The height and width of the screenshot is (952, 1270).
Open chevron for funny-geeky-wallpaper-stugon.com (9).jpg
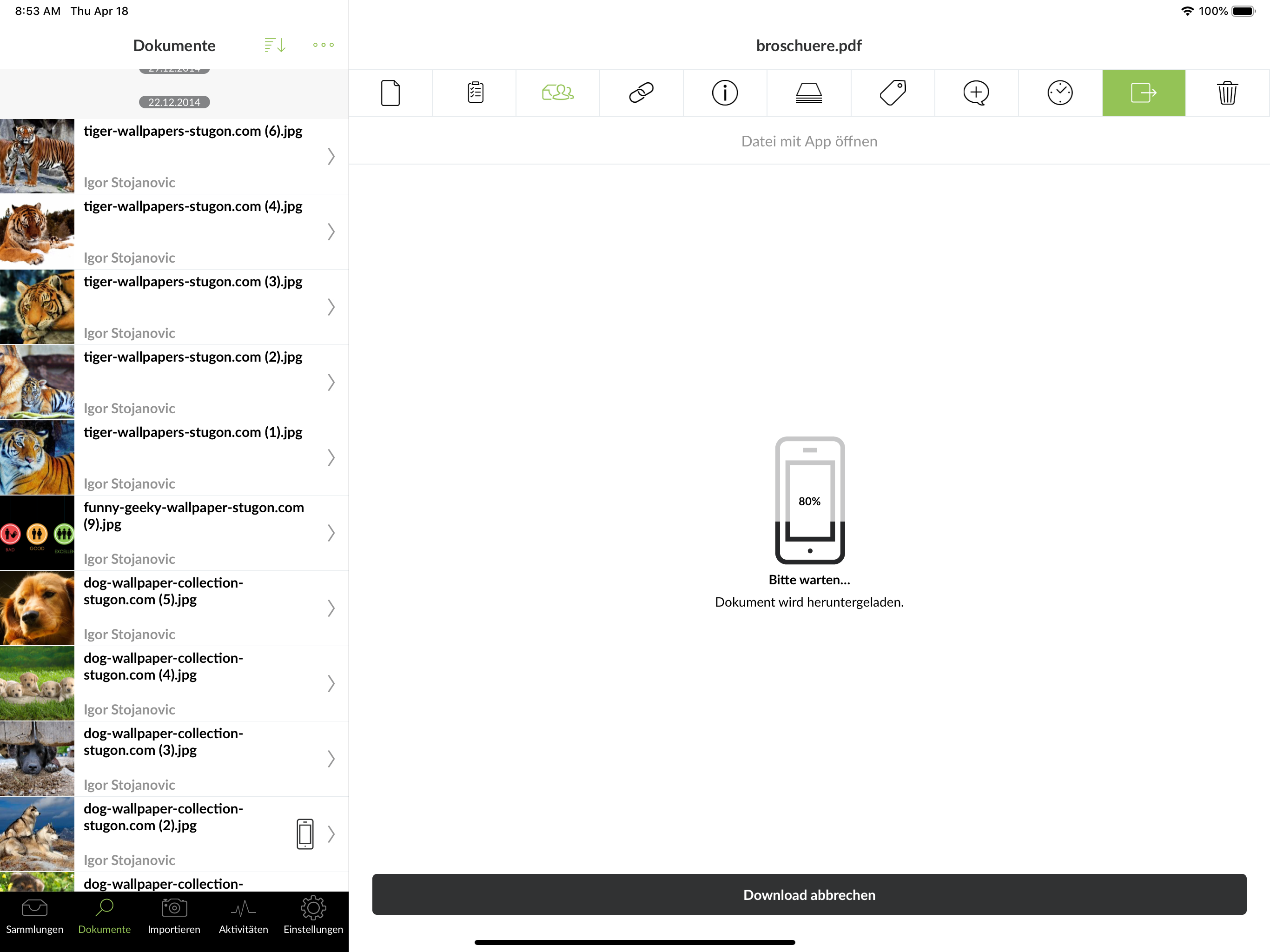click(x=331, y=533)
